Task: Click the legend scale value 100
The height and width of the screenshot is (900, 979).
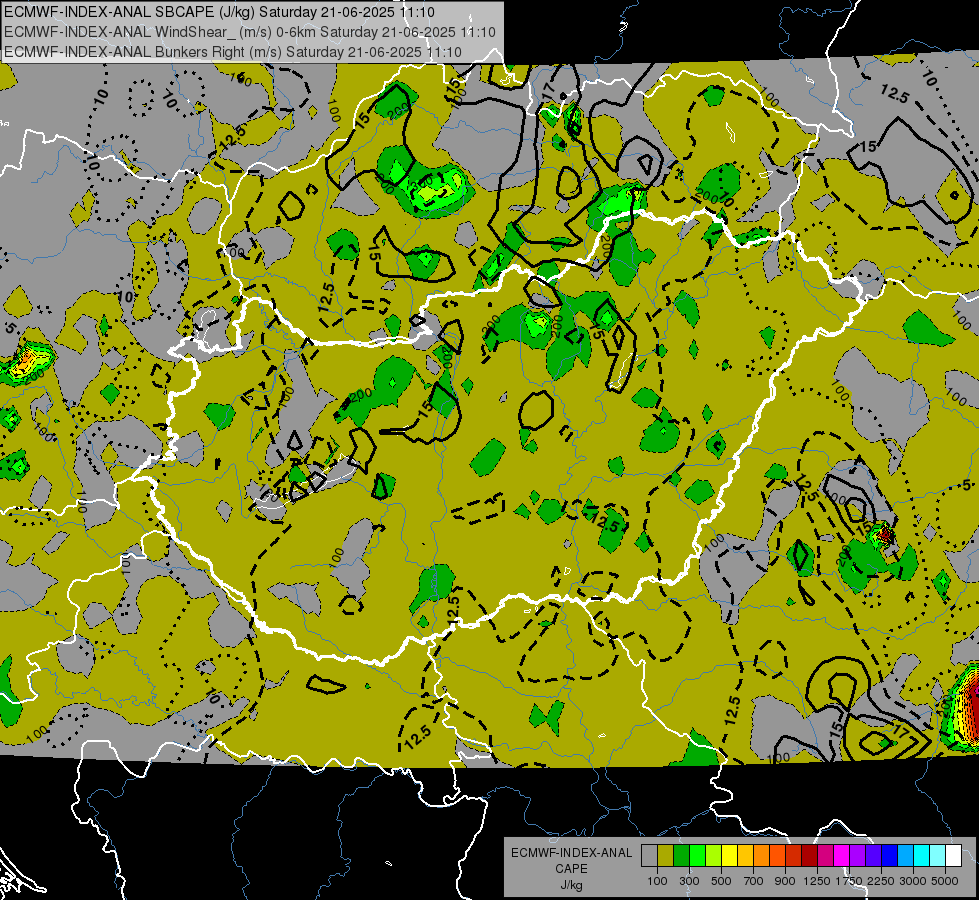Action: (657, 881)
